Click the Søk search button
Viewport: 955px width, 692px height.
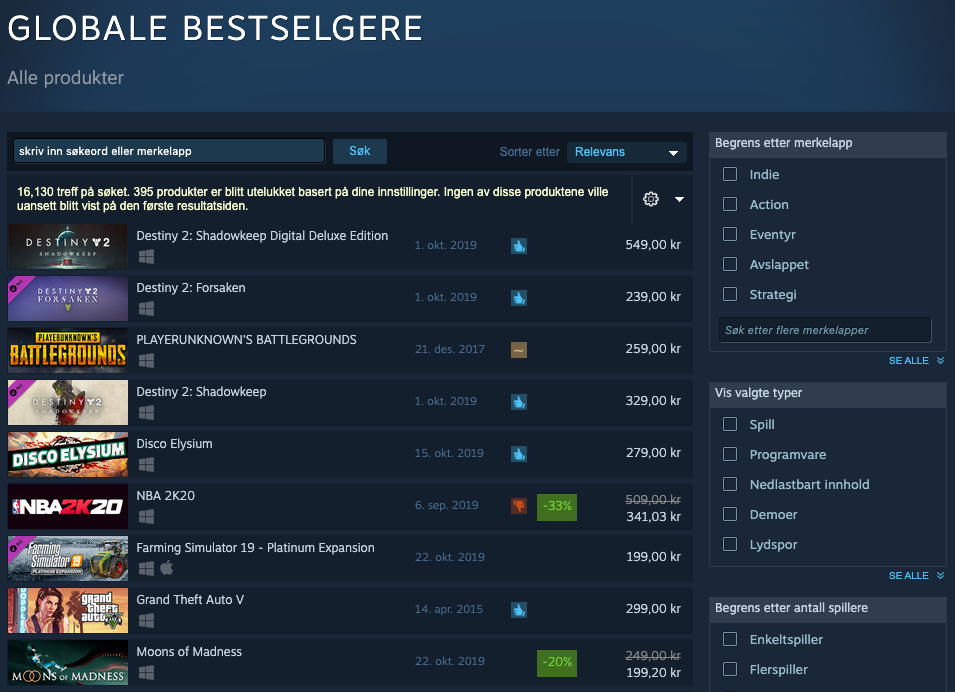pos(359,151)
